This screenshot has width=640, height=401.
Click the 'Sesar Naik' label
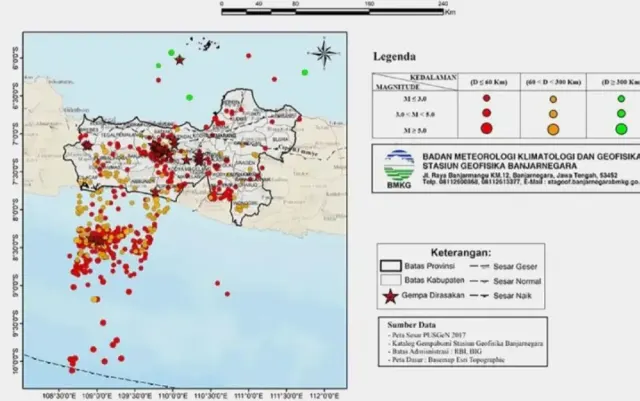512,296
